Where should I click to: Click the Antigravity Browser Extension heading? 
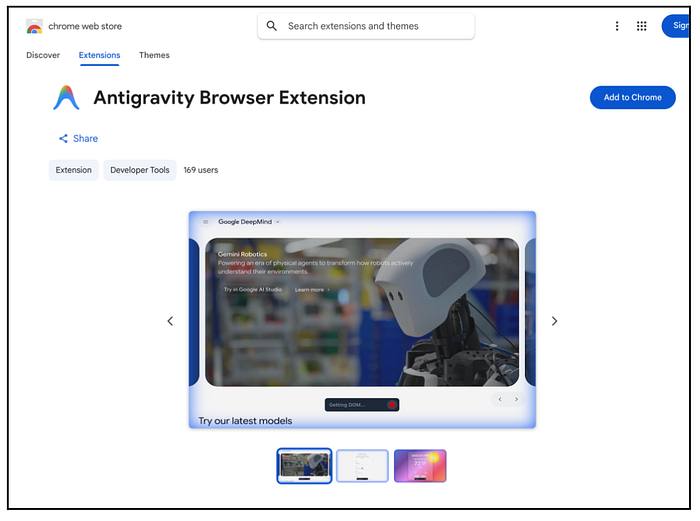pos(229,98)
